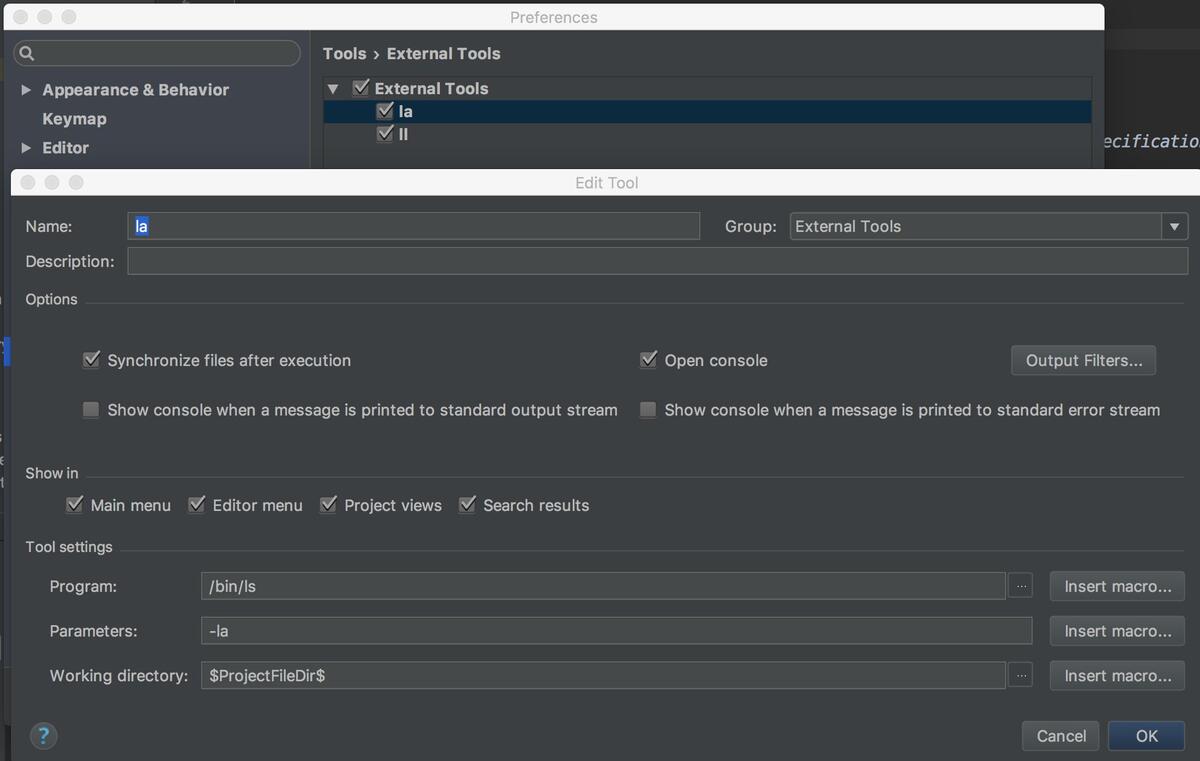Collapse the External Tools tree group

[x=333, y=89]
